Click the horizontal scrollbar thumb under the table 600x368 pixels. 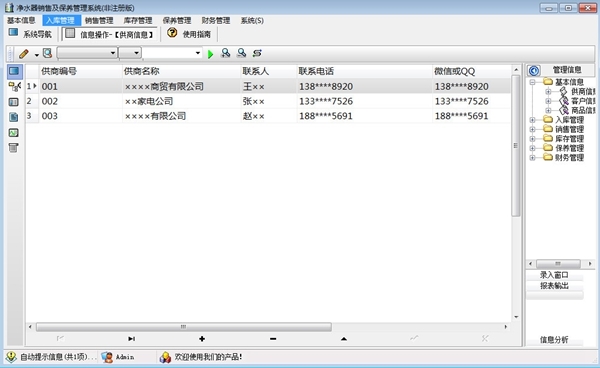184,327
